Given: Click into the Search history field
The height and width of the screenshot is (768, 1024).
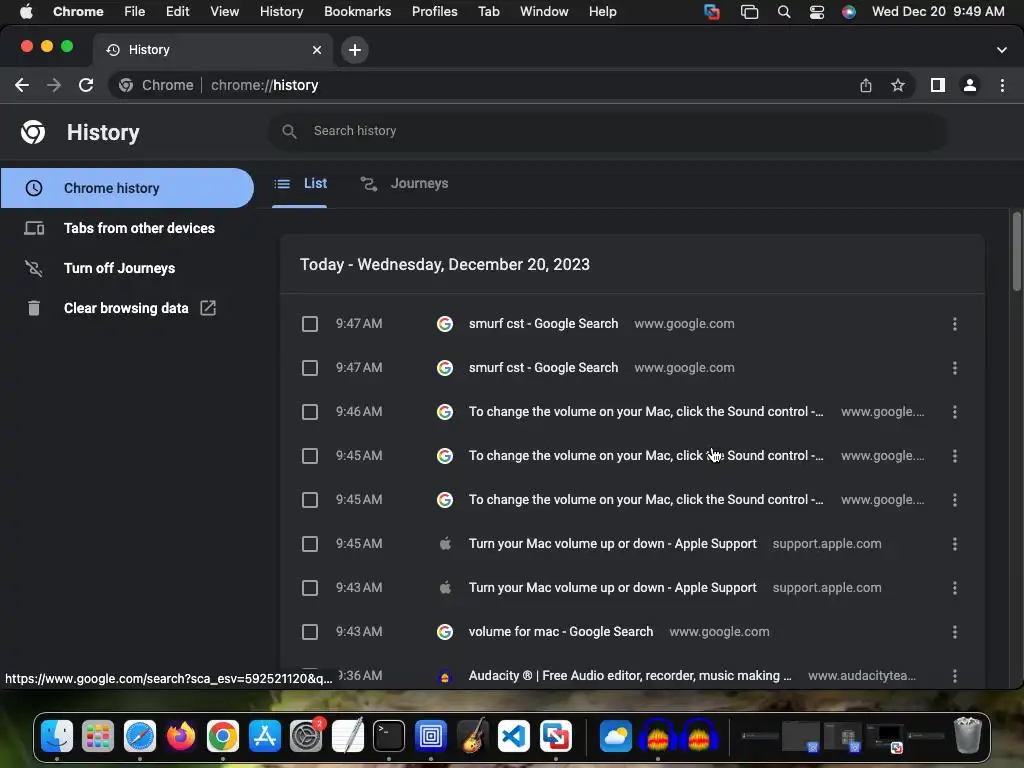Looking at the screenshot, I should click(607, 131).
